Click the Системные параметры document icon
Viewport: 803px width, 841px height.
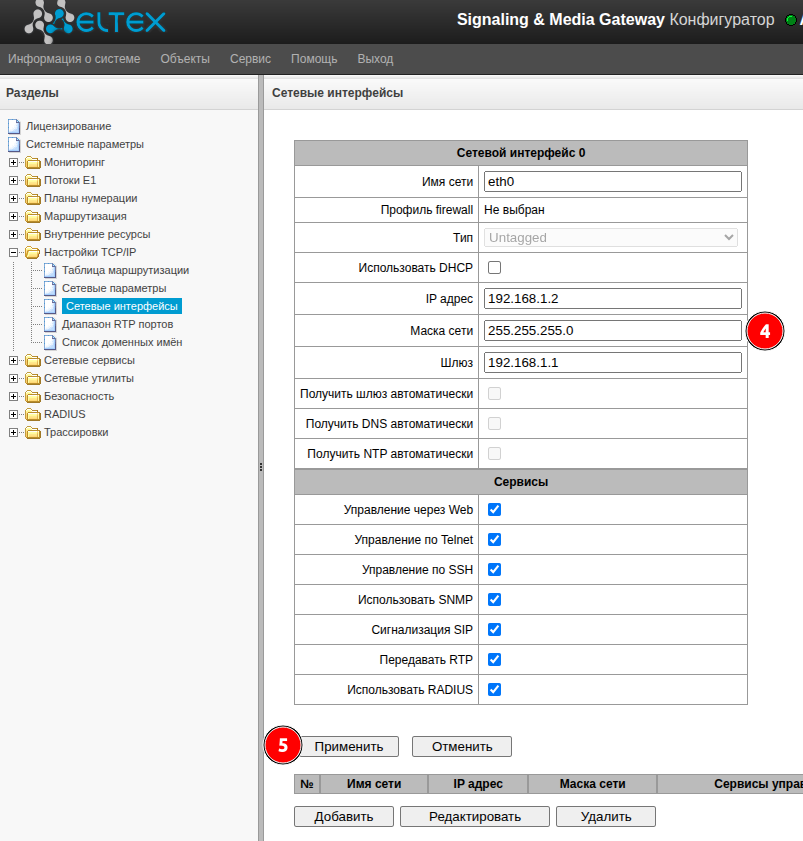[x=14, y=144]
